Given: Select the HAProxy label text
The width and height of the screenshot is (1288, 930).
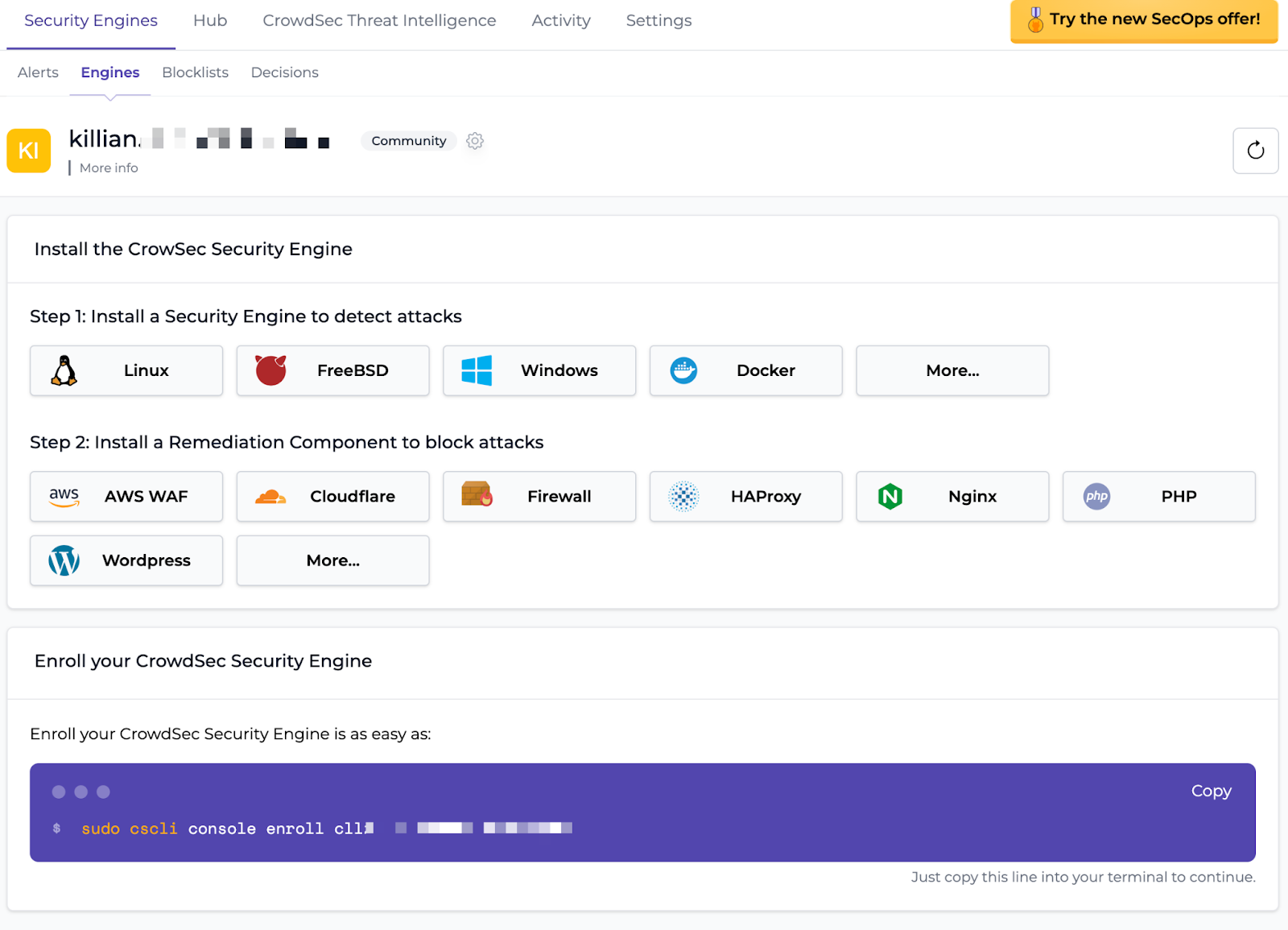Looking at the screenshot, I should pos(766,497).
